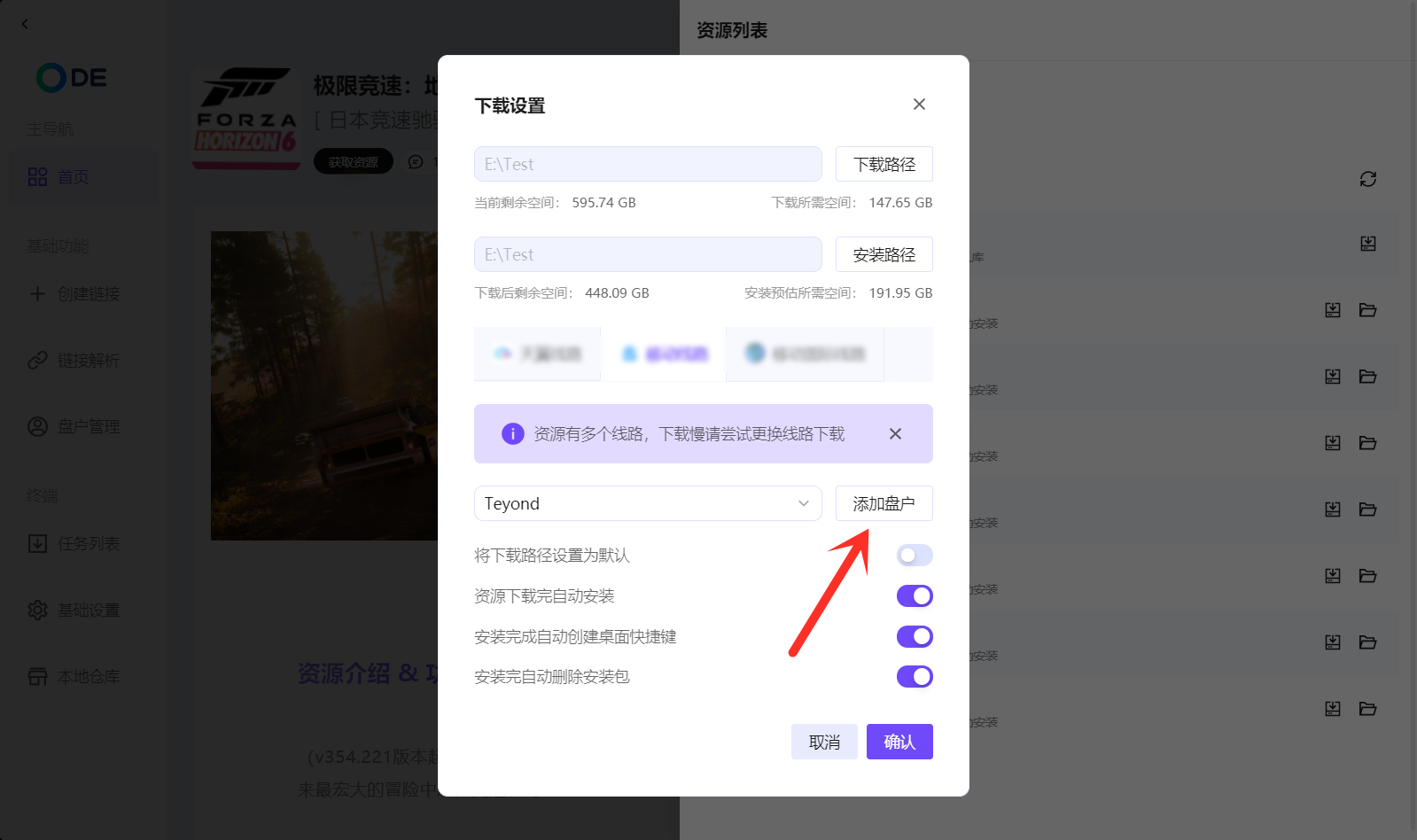
Task: Click the download icon in the row without a folder icon
Action: 1368,244
